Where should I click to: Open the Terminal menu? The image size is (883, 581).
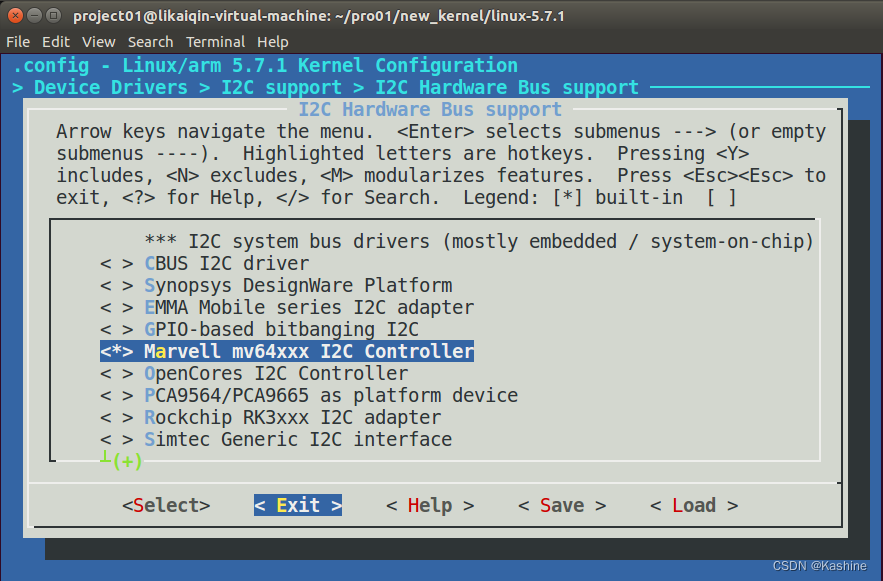click(216, 42)
